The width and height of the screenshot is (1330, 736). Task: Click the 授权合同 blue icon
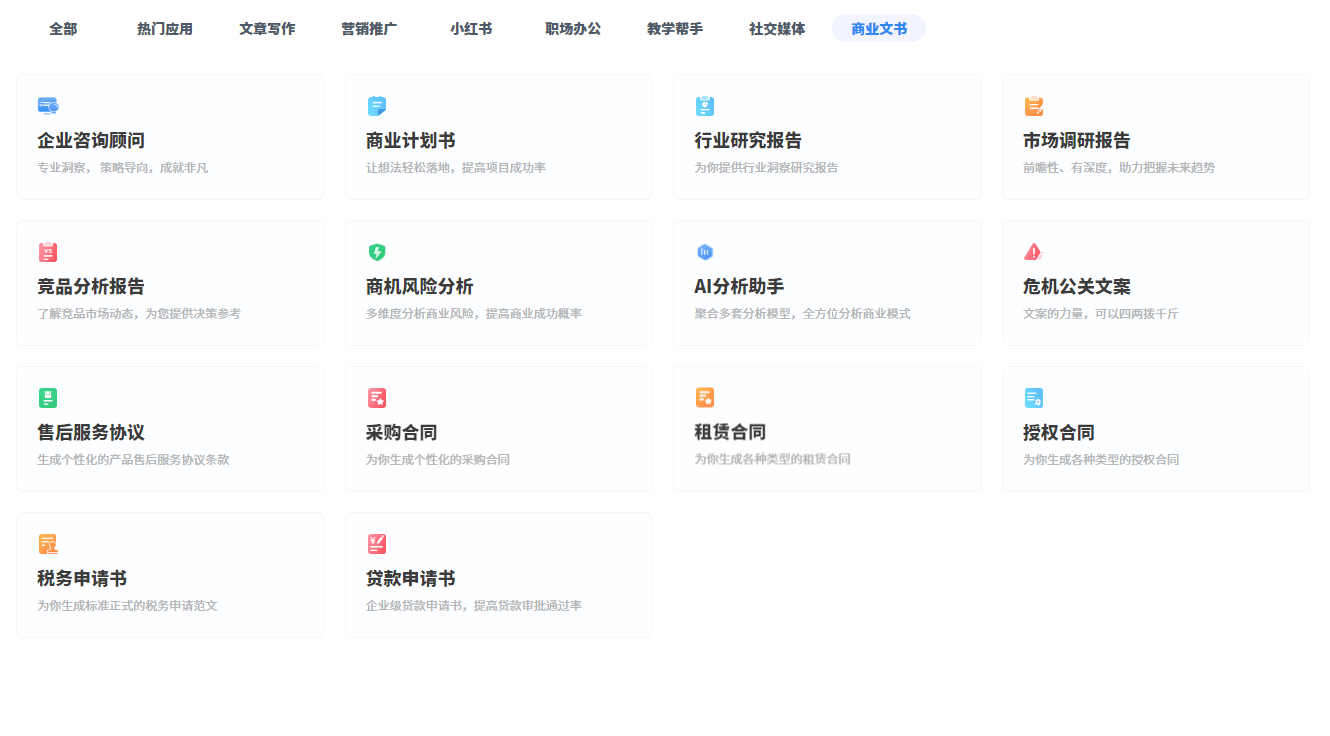[x=1034, y=398]
